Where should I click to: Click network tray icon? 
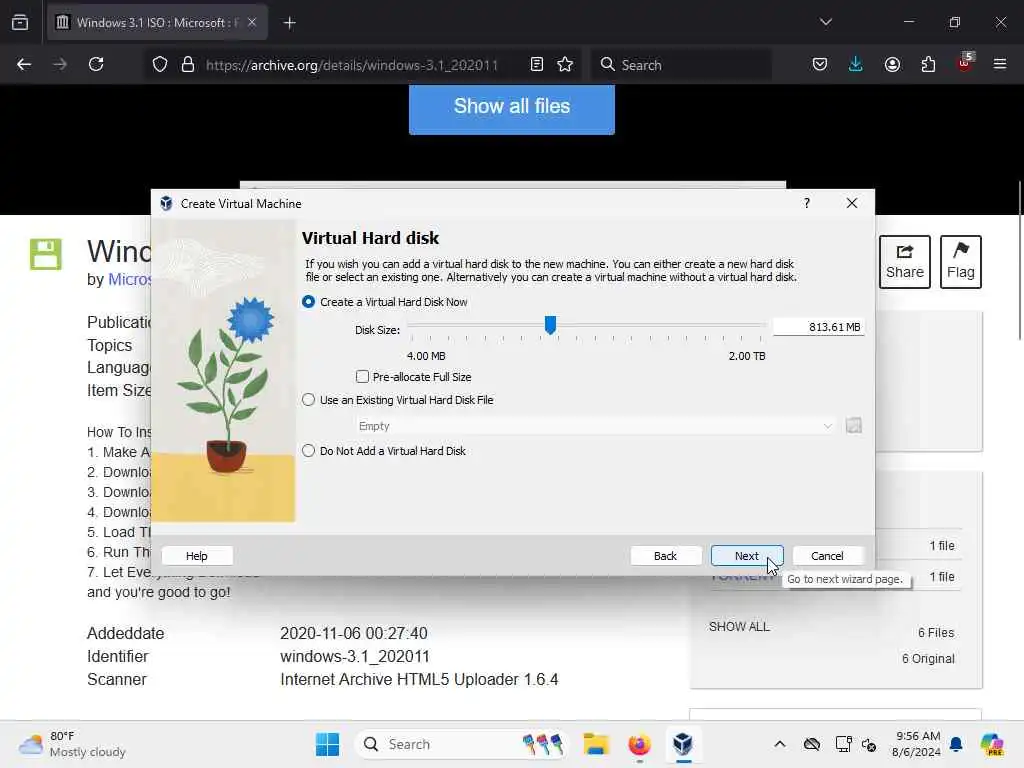(x=843, y=744)
